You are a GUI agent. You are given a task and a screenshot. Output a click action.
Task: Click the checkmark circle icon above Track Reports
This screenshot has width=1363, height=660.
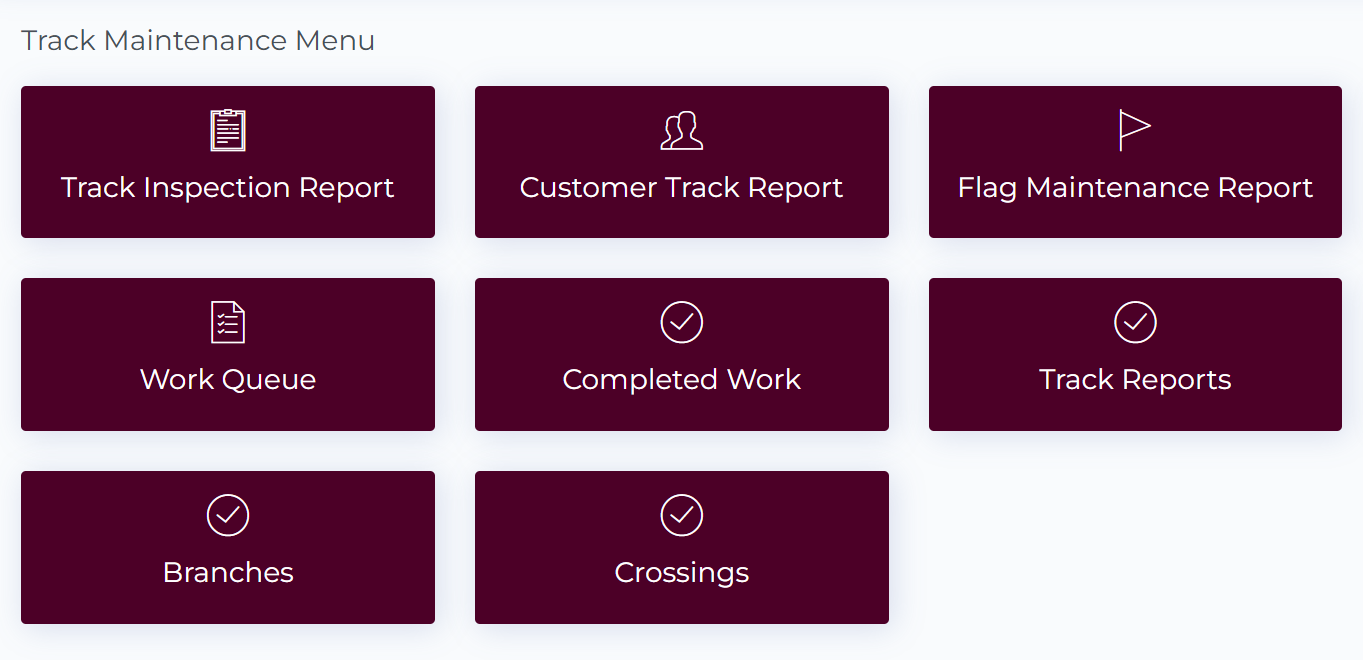1135,322
